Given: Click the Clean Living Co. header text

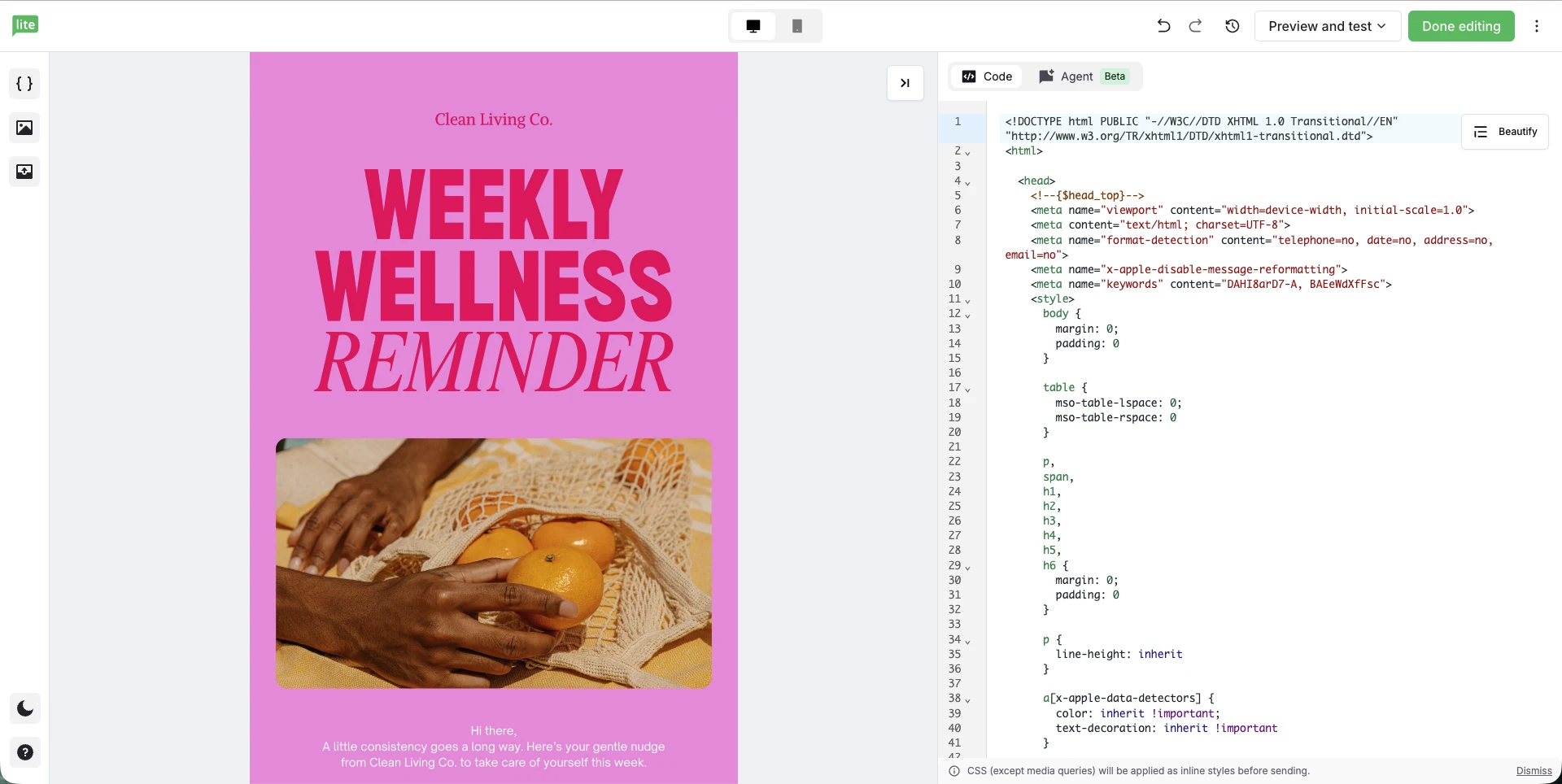Looking at the screenshot, I should coord(494,120).
